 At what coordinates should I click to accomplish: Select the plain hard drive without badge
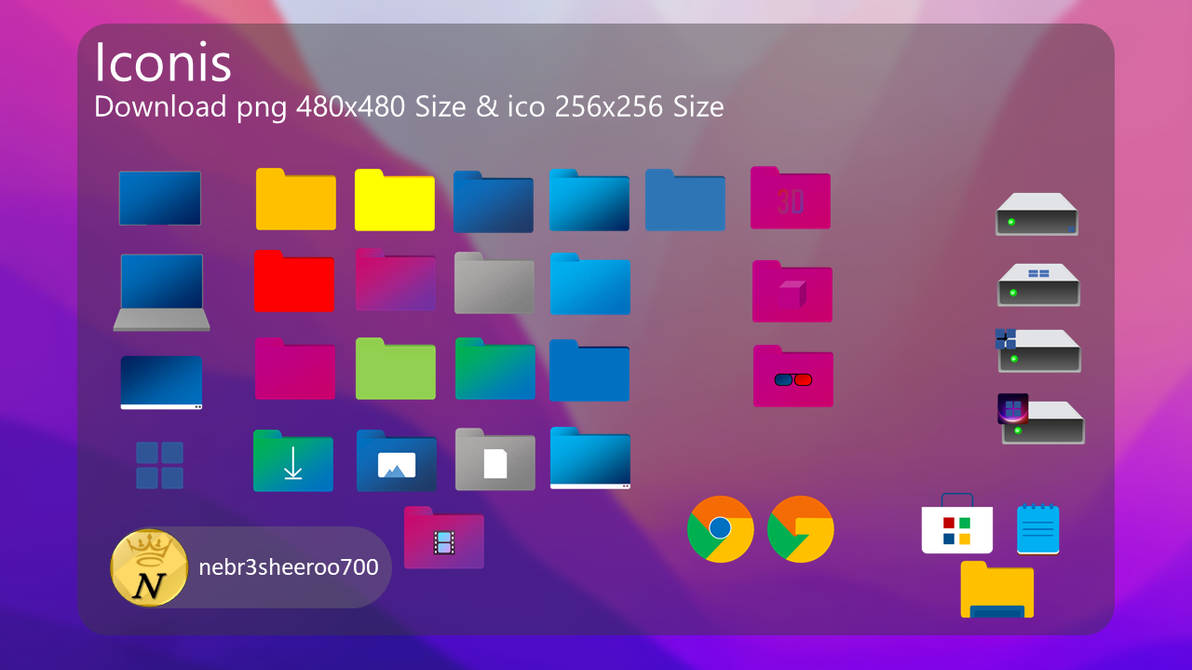pyautogui.click(x=1037, y=214)
